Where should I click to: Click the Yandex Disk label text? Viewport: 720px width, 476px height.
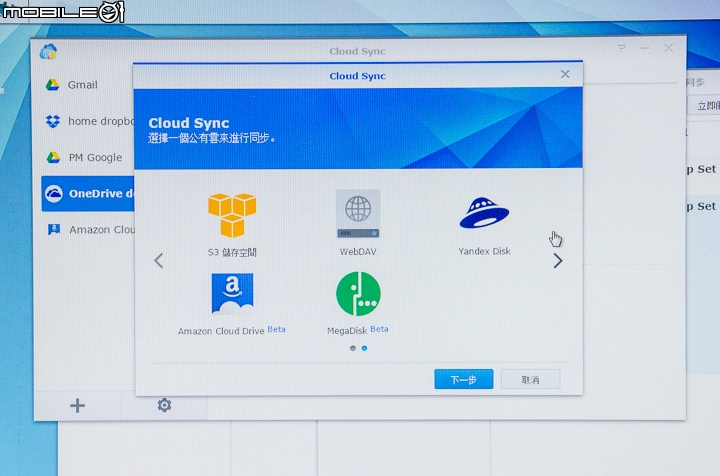point(484,251)
